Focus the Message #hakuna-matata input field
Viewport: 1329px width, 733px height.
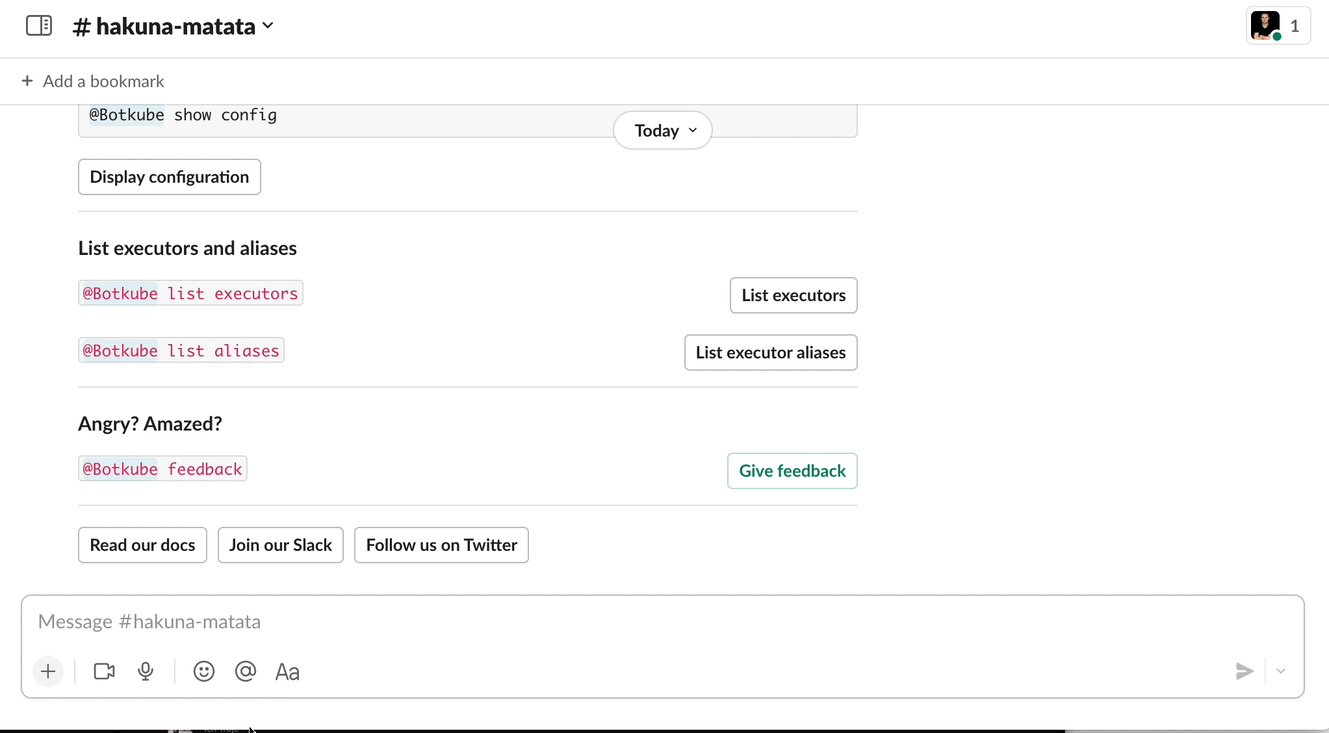coord(660,622)
